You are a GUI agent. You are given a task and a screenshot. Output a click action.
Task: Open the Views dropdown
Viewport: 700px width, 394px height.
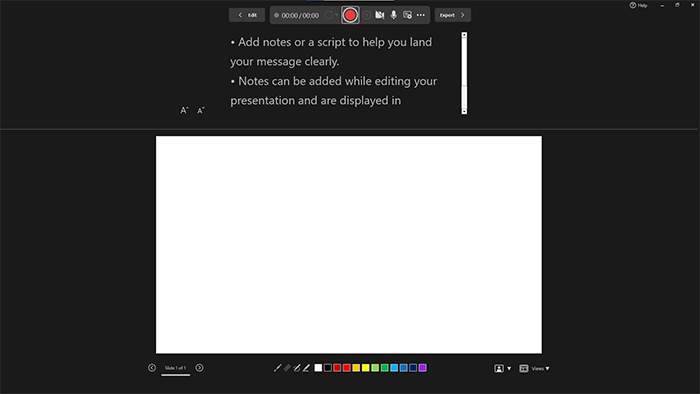click(x=534, y=369)
